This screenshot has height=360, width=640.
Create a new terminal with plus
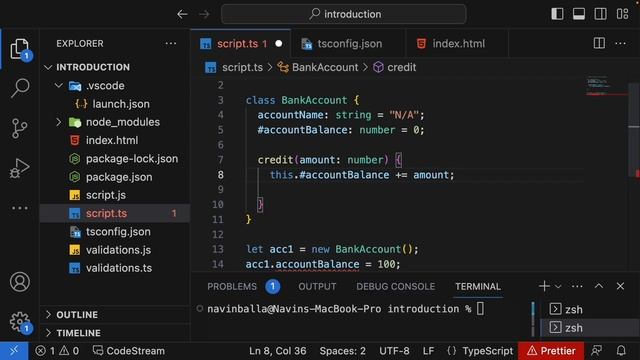pyautogui.click(x=544, y=286)
